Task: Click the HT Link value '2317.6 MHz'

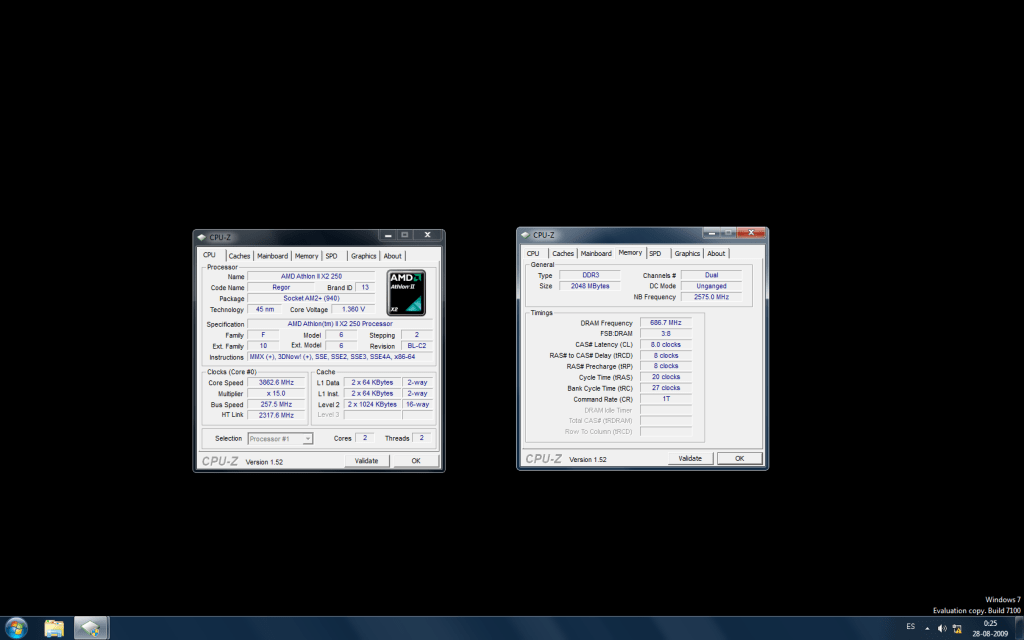Action: pyautogui.click(x=276, y=415)
